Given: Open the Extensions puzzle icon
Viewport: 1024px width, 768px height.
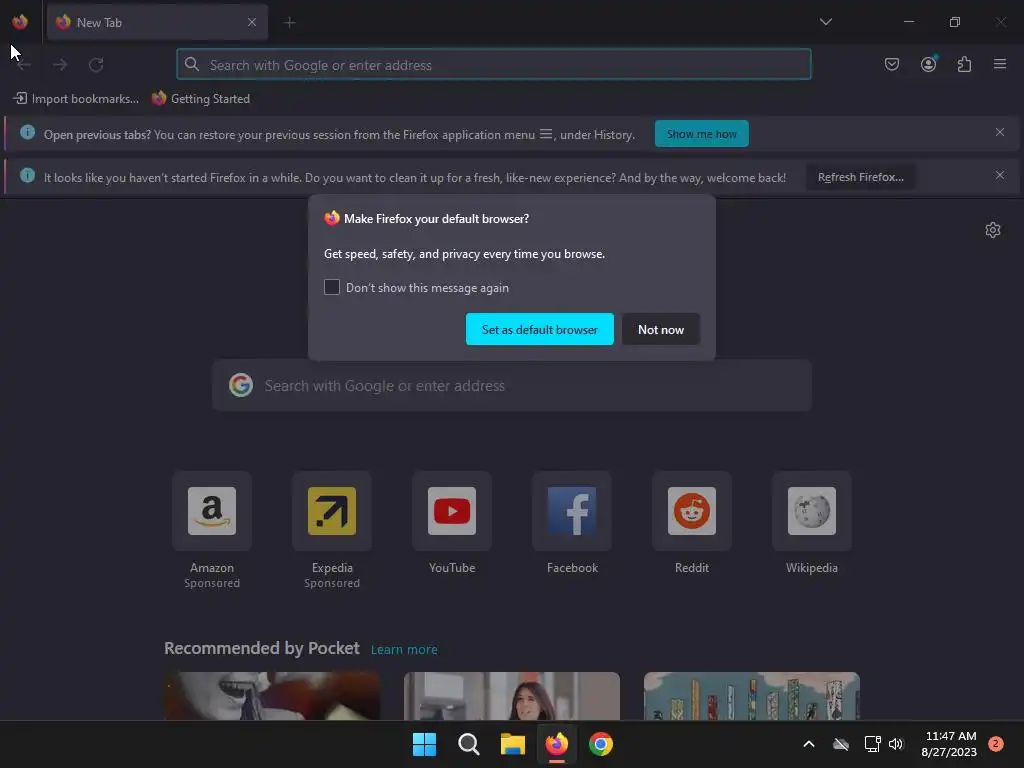Looking at the screenshot, I should [x=964, y=64].
